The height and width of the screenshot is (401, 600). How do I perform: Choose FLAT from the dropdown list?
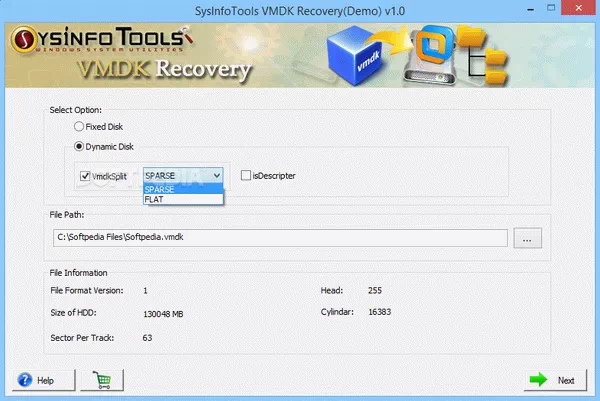coord(183,199)
